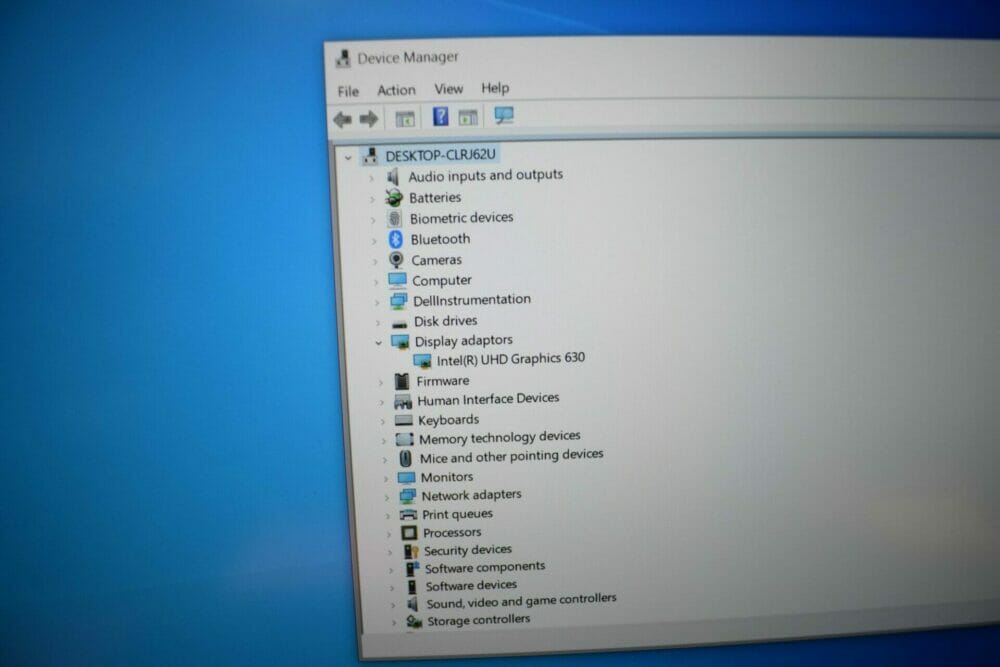Click the Human Interface Devices icon
1000x667 pixels.
point(402,401)
